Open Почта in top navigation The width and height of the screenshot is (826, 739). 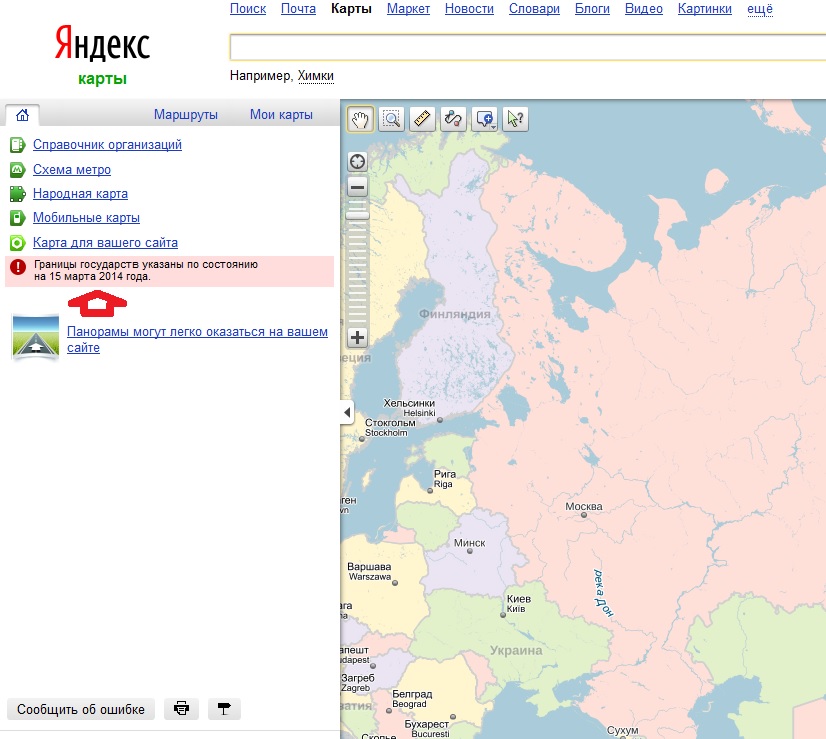pyautogui.click(x=298, y=8)
